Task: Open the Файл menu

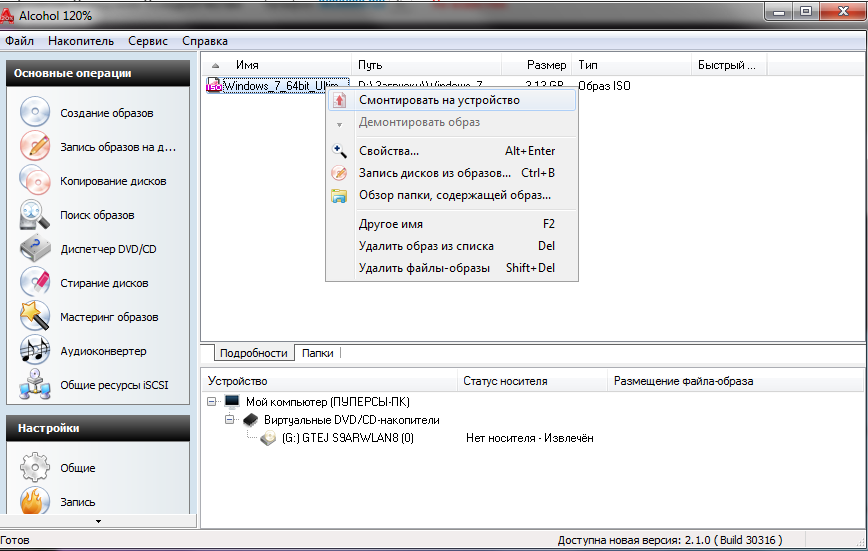Action: click(x=19, y=41)
